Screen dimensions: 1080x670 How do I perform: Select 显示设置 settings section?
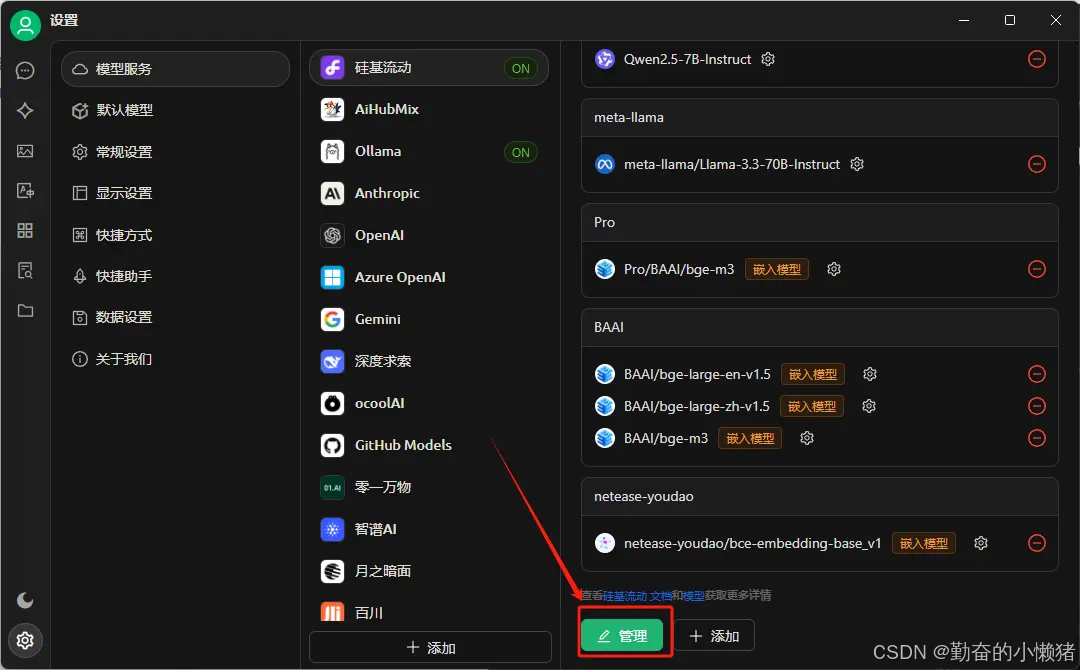tap(176, 193)
